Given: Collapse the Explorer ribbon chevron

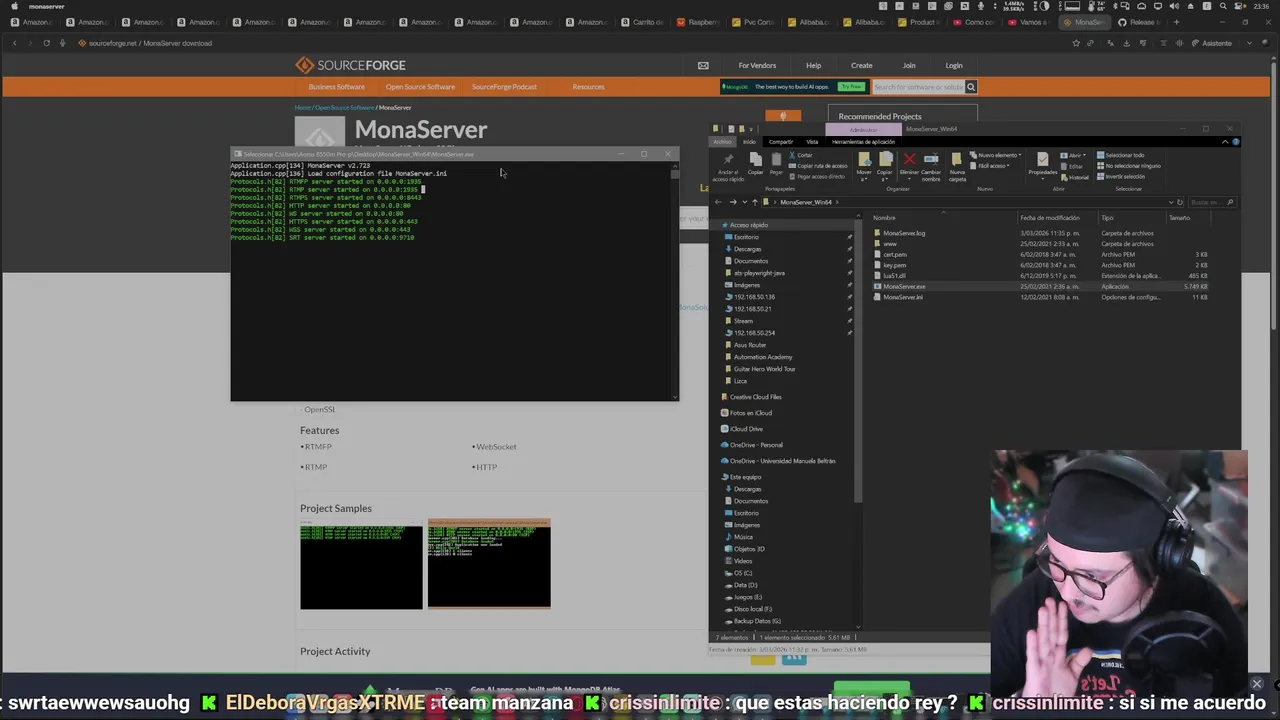Looking at the screenshot, I should [x=1225, y=142].
